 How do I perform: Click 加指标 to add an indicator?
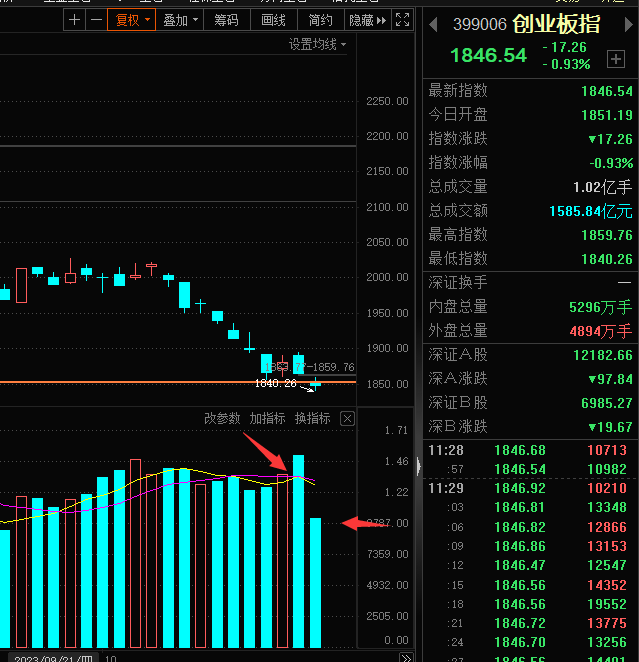coord(267,418)
